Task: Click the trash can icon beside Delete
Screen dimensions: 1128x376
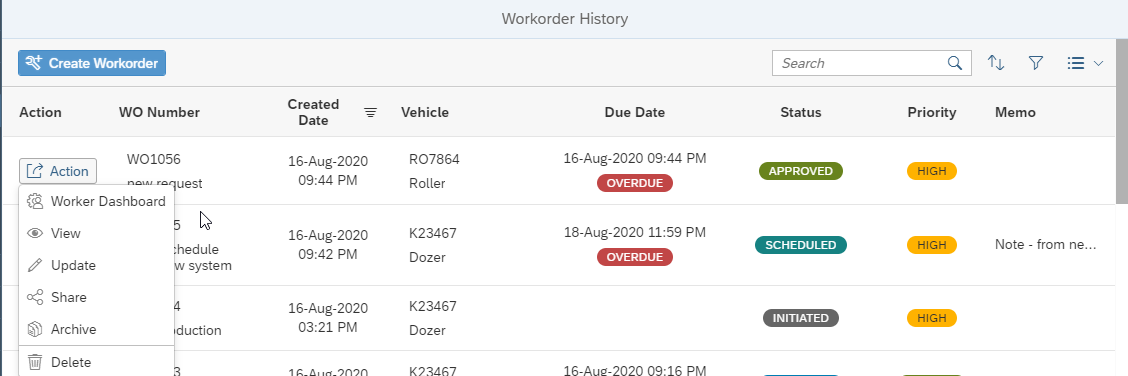Action: (x=35, y=362)
